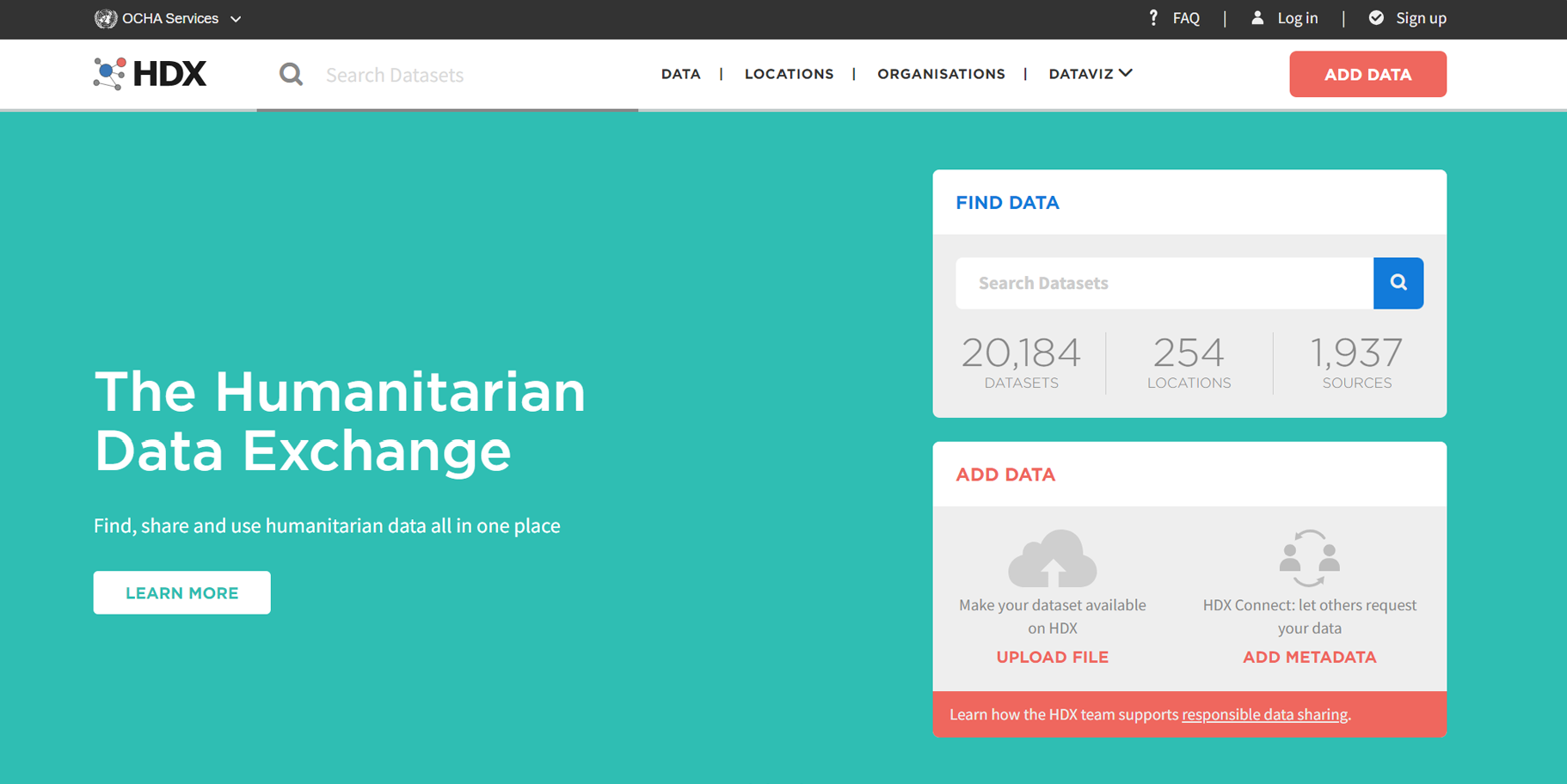Screen dimensions: 1567x784
Task: Click the HDX Connect people icon
Action: [x=1309, y=559]
